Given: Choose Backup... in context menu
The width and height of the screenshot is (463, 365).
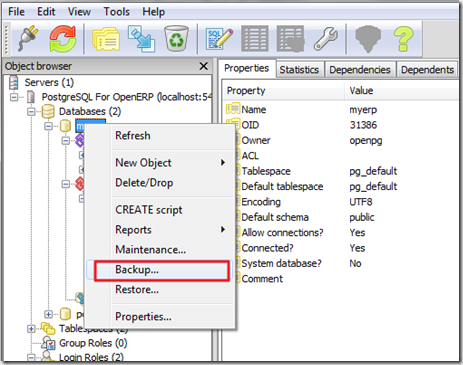Looking at the screenshot, I should [160, 270].
